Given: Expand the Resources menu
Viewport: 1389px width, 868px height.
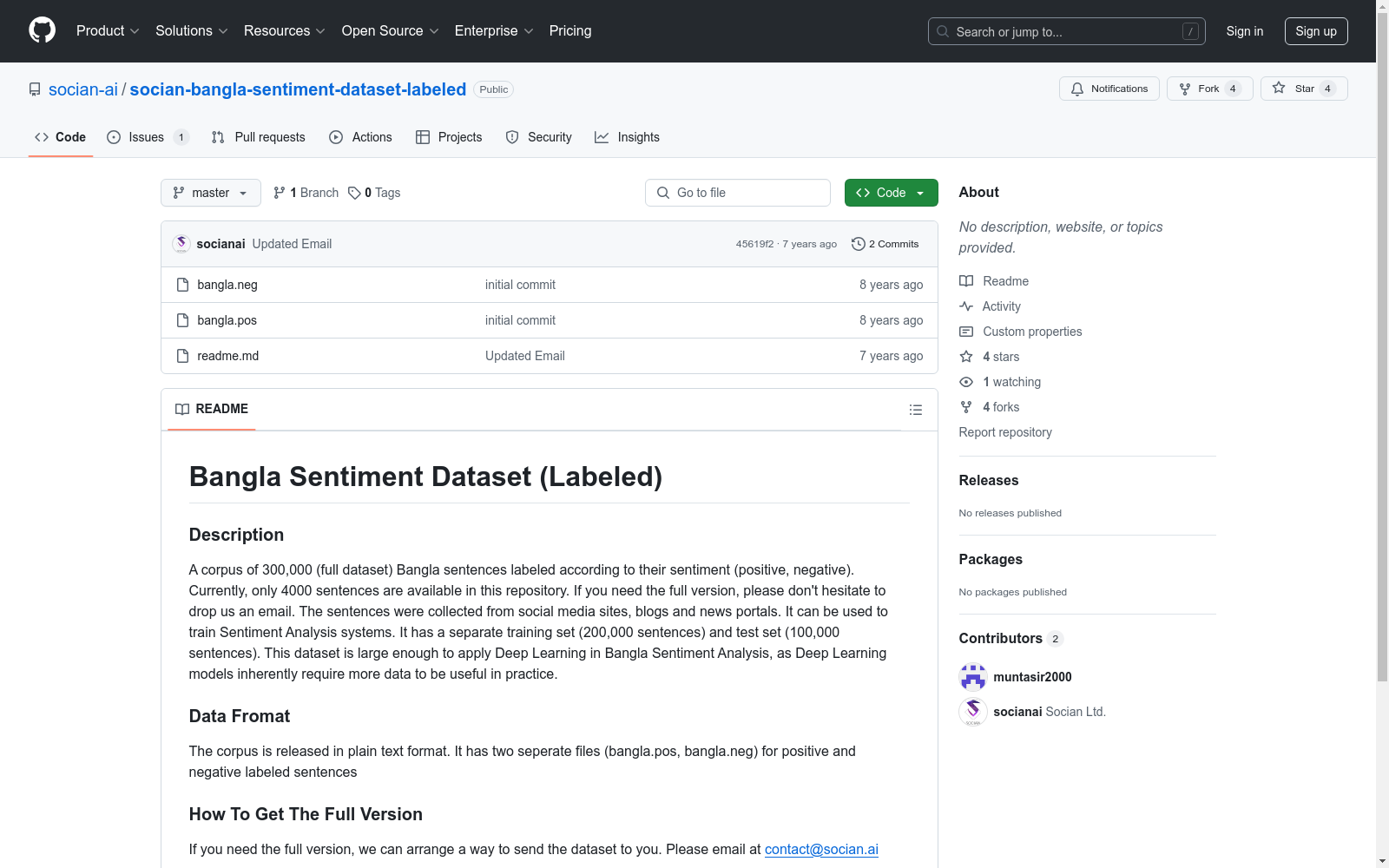Looking at the screenshot, I should [x=285, y=30].
